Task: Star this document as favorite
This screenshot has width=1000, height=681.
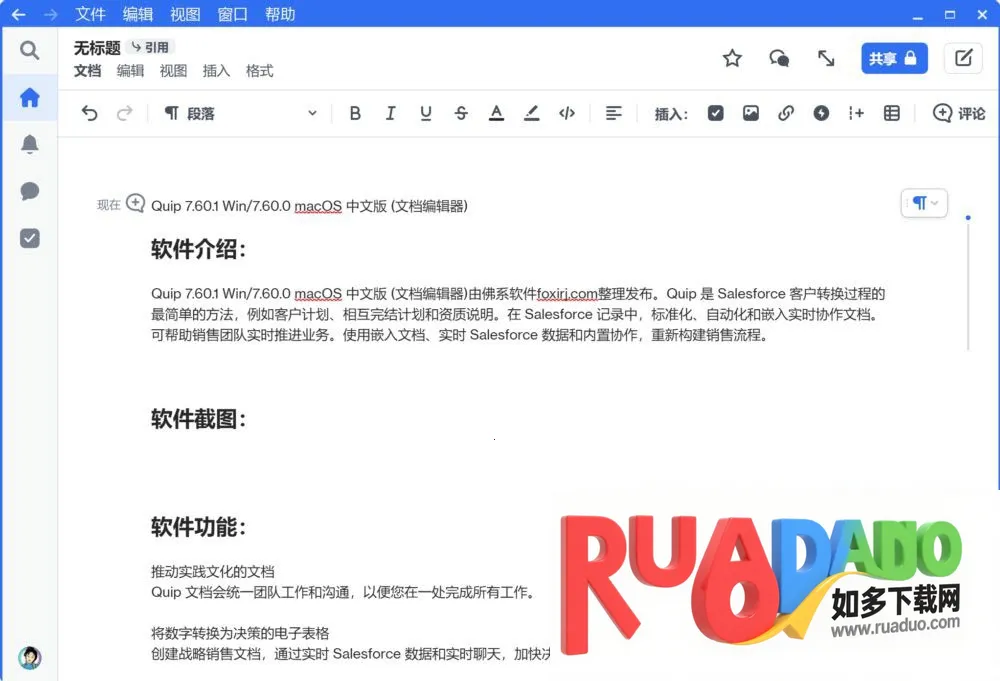Action: click(x=732, y=58)
